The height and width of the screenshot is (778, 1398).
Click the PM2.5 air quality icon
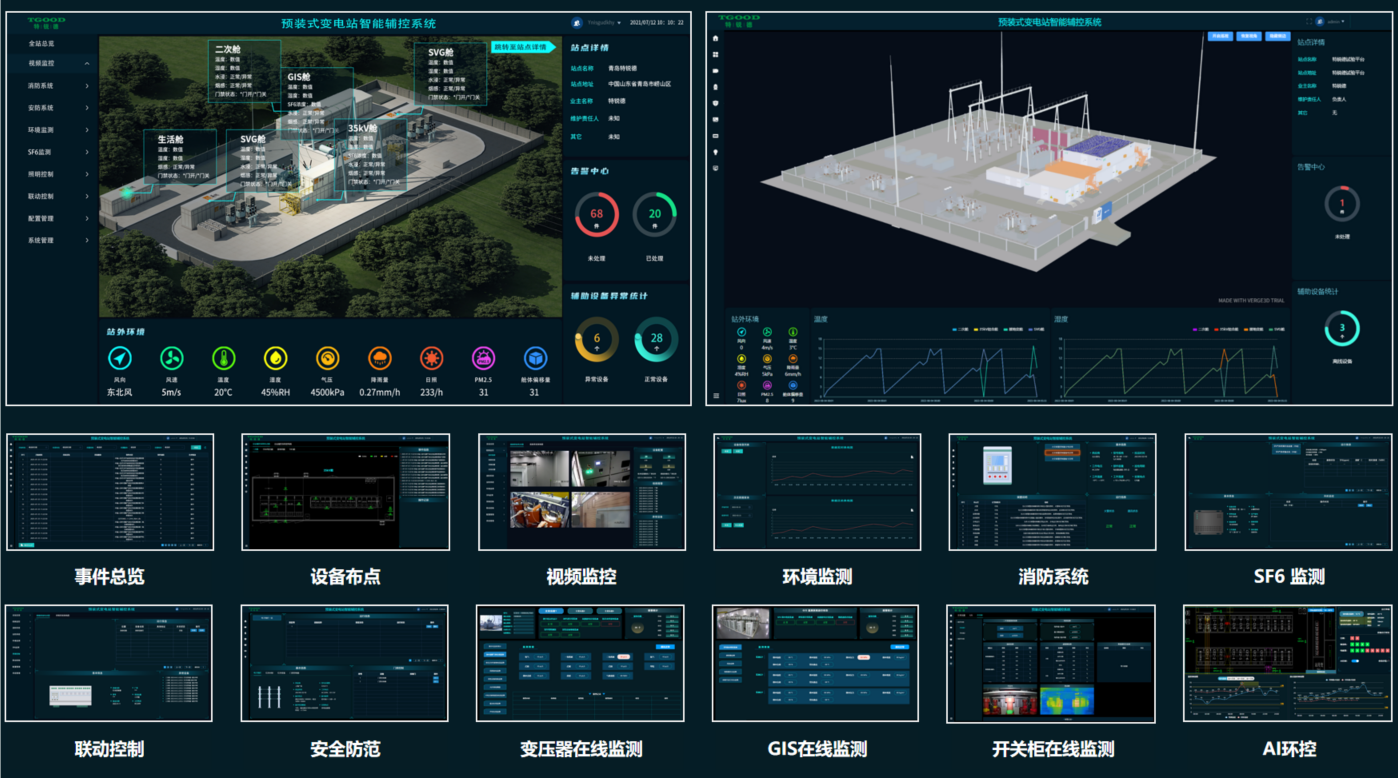click(483, 358)
